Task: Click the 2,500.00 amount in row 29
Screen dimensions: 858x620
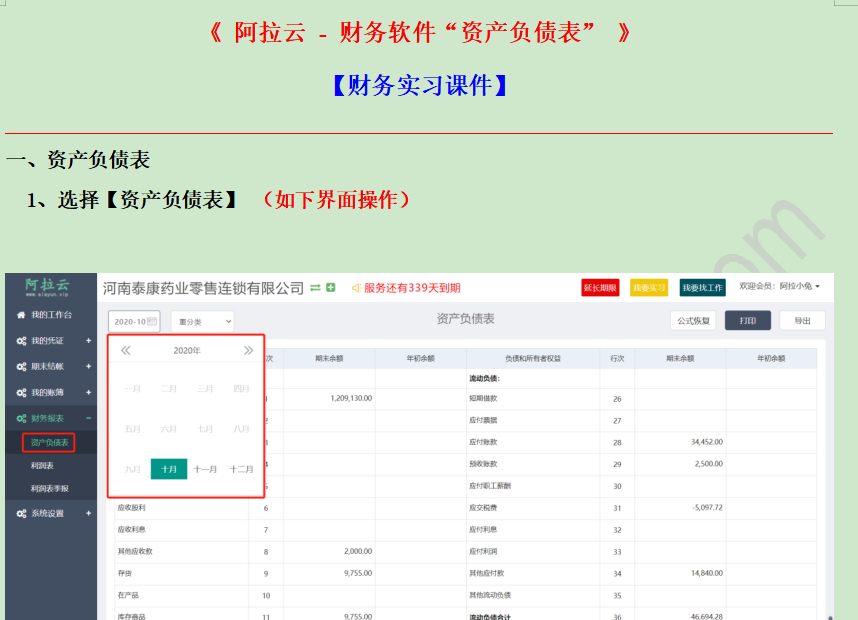Action: pyautogui.click(x=709, y=463)
